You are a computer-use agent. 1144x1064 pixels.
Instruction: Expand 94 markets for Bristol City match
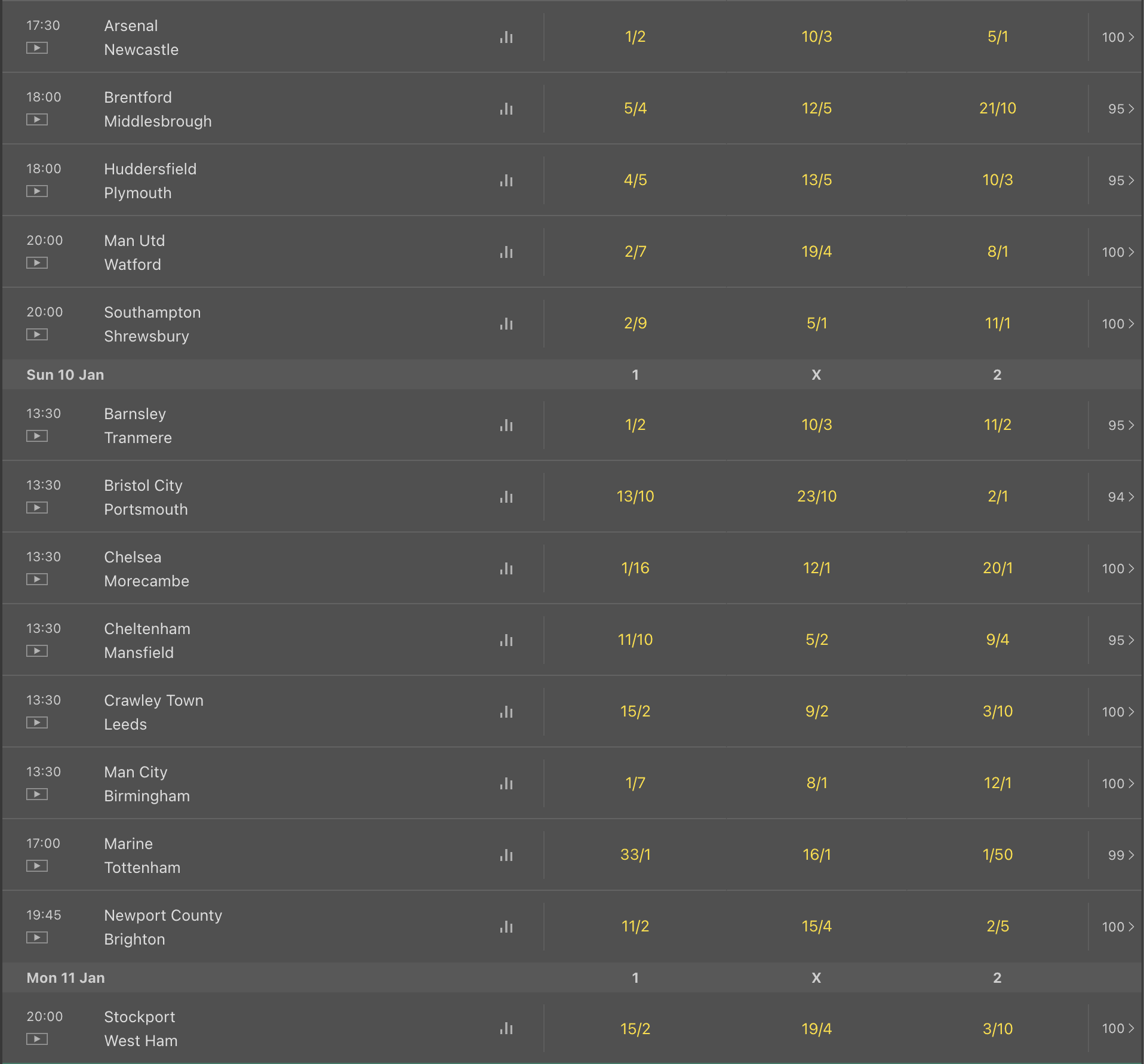(x=1121, y=497)
